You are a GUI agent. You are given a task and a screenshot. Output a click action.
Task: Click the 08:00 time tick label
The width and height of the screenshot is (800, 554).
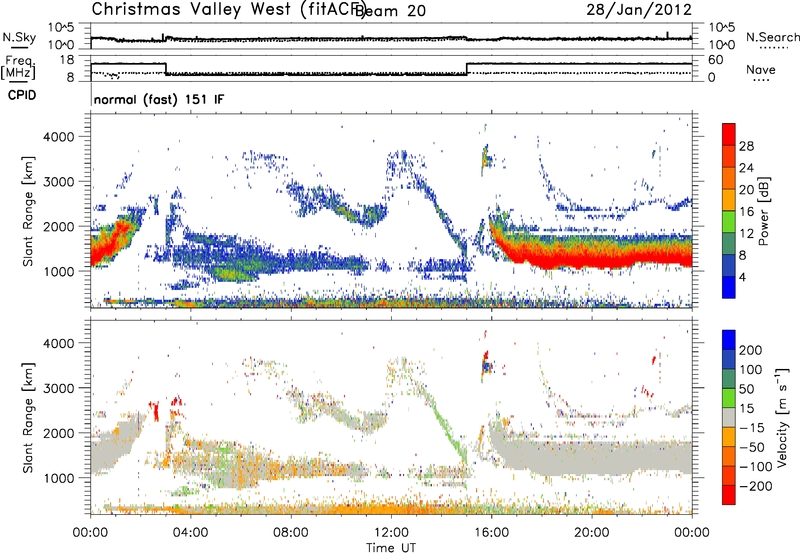tap(291, 533)
